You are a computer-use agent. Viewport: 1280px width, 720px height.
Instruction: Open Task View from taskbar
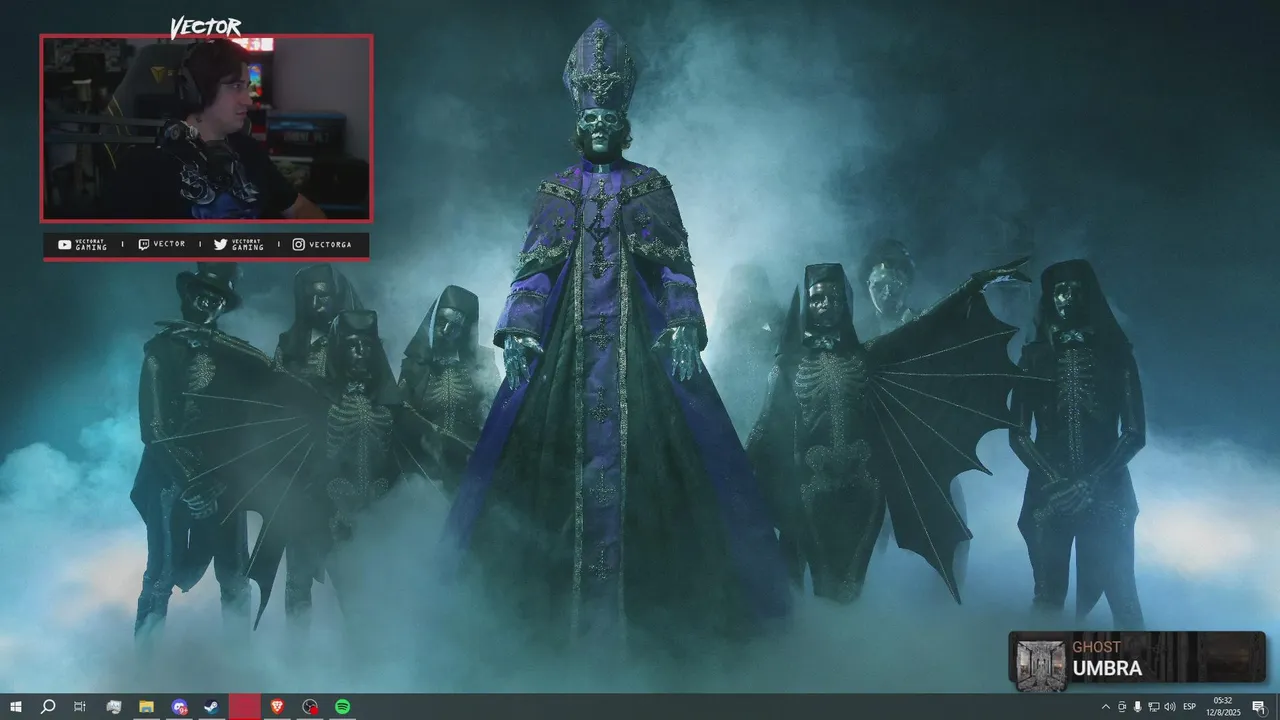coord(80,707)
